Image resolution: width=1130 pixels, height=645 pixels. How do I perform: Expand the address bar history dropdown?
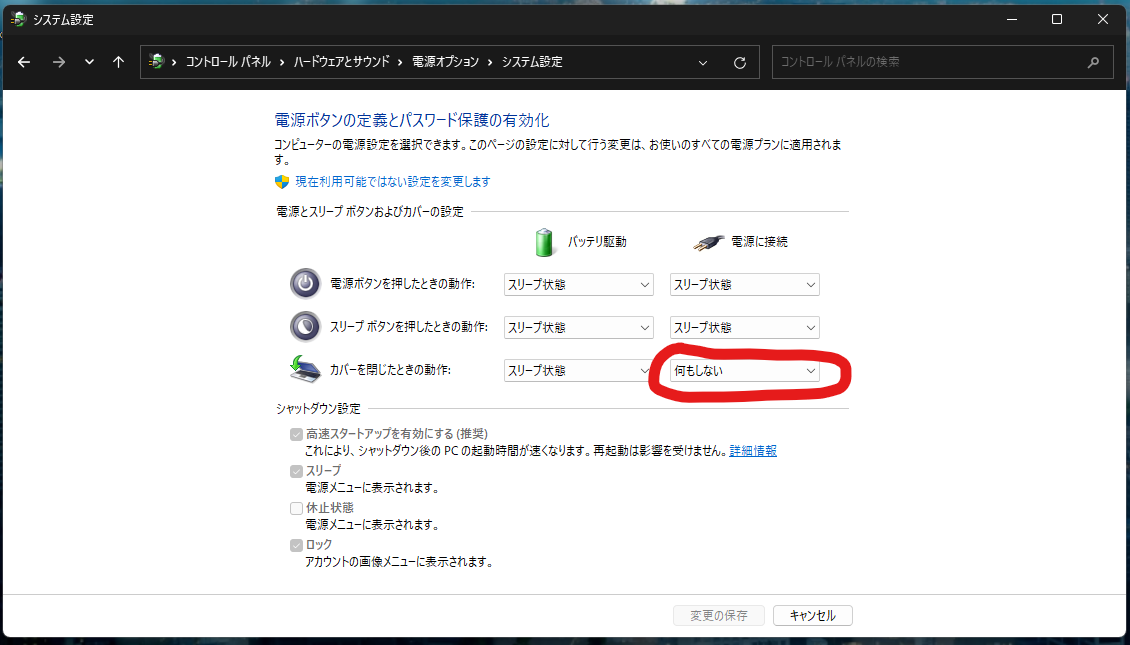(703, 63)
